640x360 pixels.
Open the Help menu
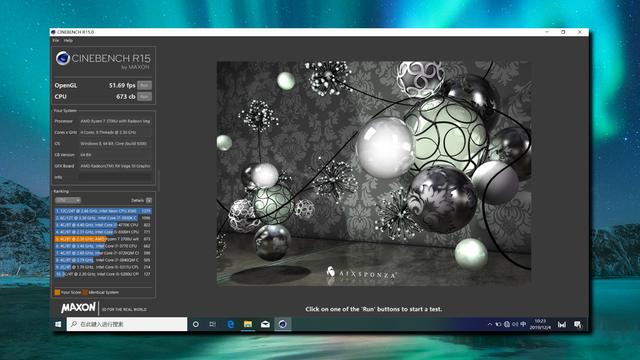(x=68, y=40)
